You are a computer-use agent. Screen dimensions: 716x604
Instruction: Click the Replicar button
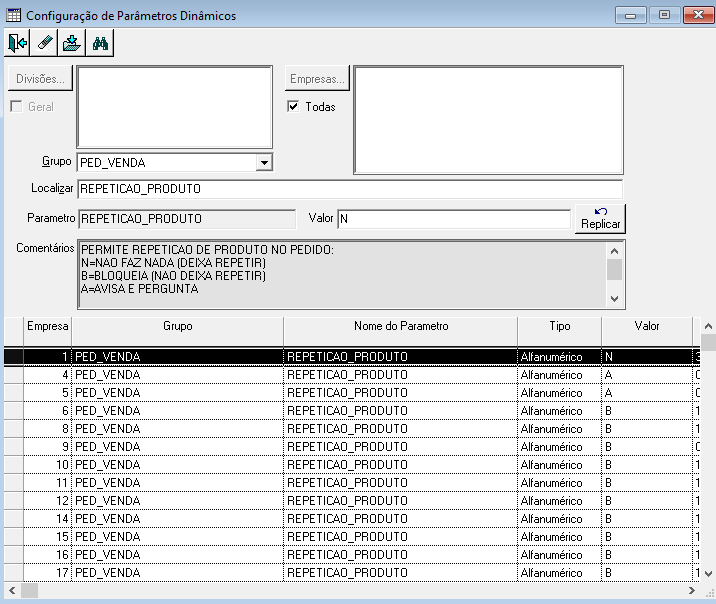point(600,219)
